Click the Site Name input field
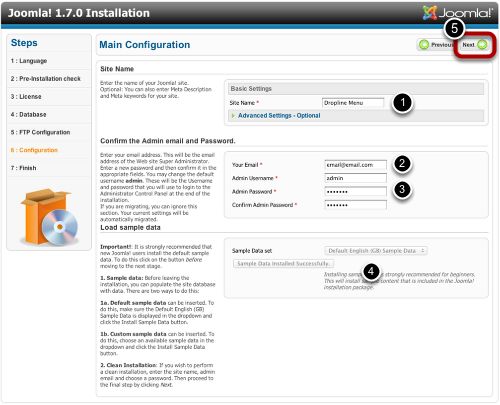500x405 pixels. (x=353, y=103)
